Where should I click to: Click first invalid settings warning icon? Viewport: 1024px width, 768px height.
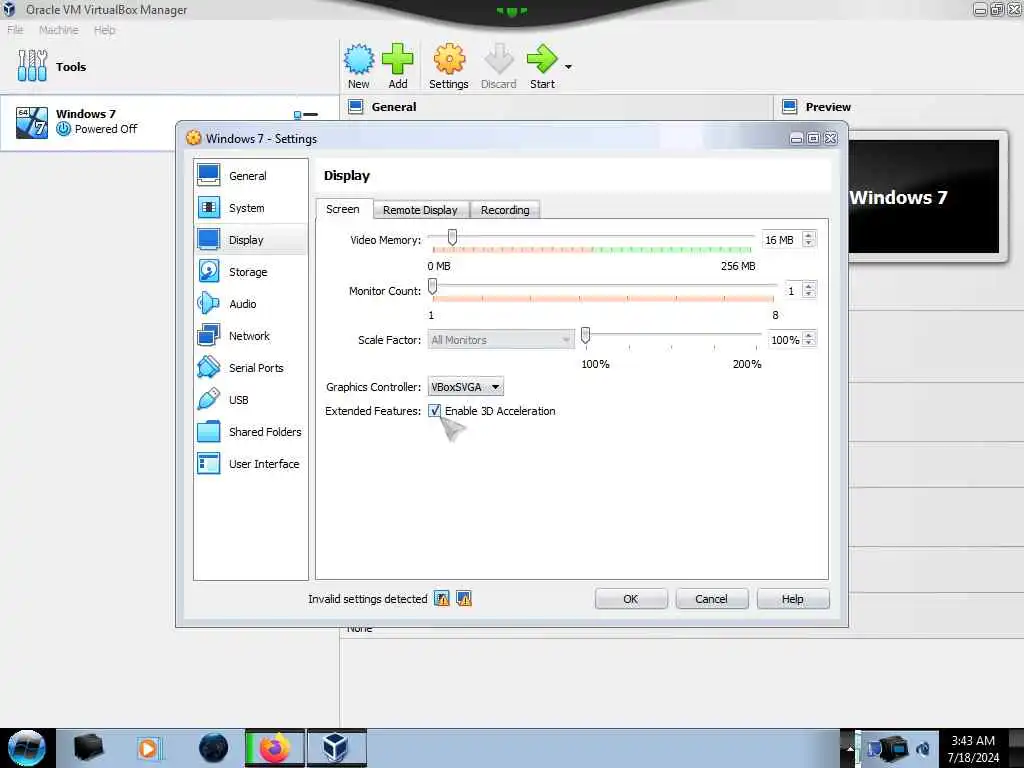coord(442,598)
